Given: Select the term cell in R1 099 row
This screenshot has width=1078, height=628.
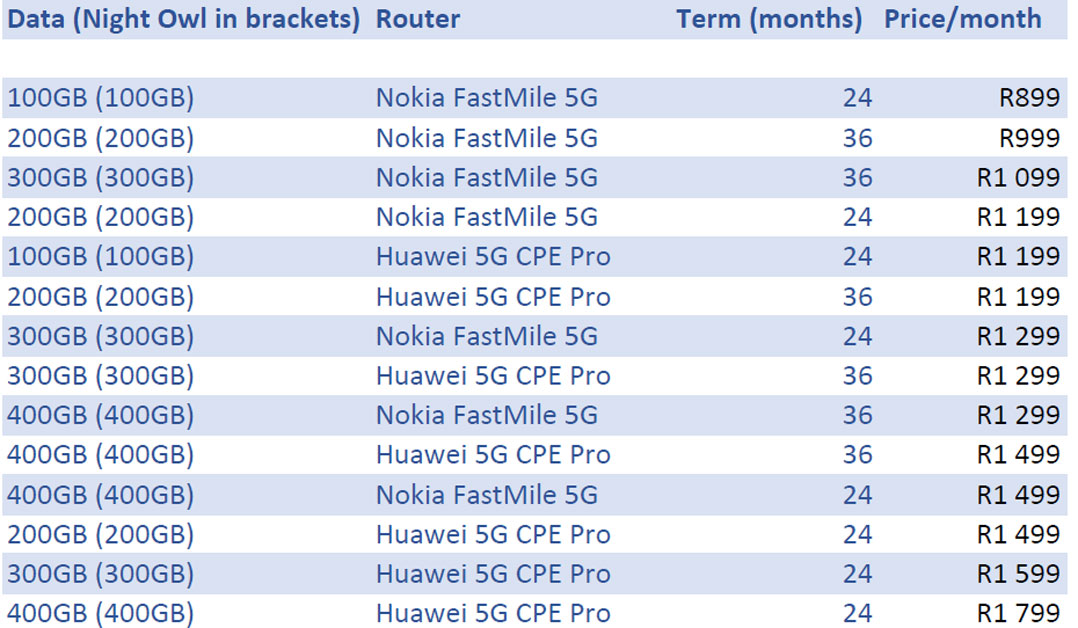Looking at the screenshot, I should [x=857, y=178].
